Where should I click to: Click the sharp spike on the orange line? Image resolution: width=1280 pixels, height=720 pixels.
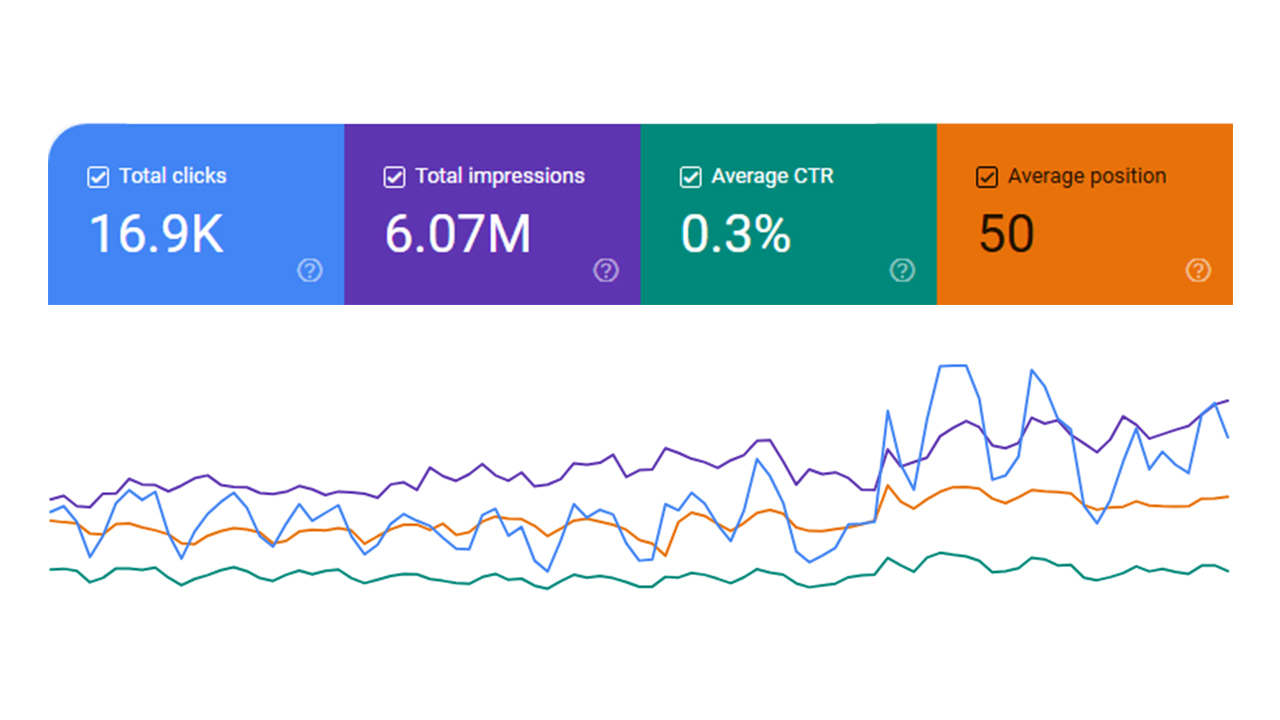(x=888, y=486)
